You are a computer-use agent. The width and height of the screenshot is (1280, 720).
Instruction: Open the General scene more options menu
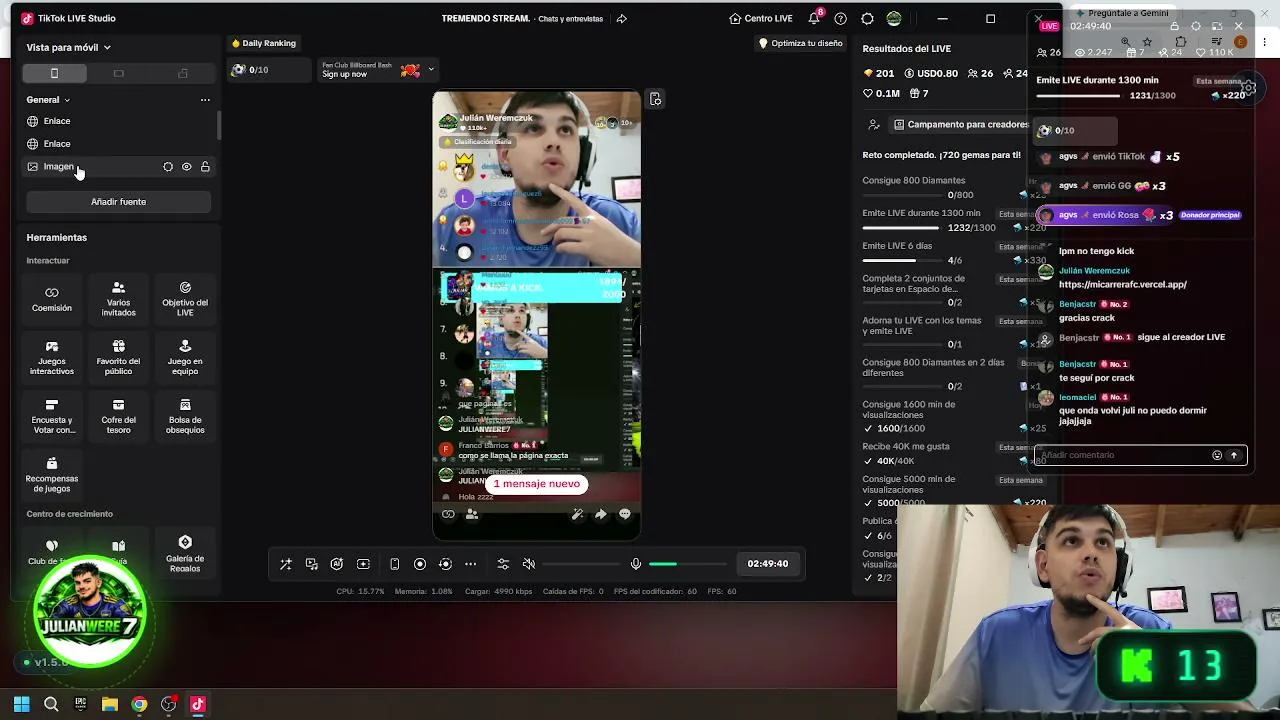tap(205, 100)
